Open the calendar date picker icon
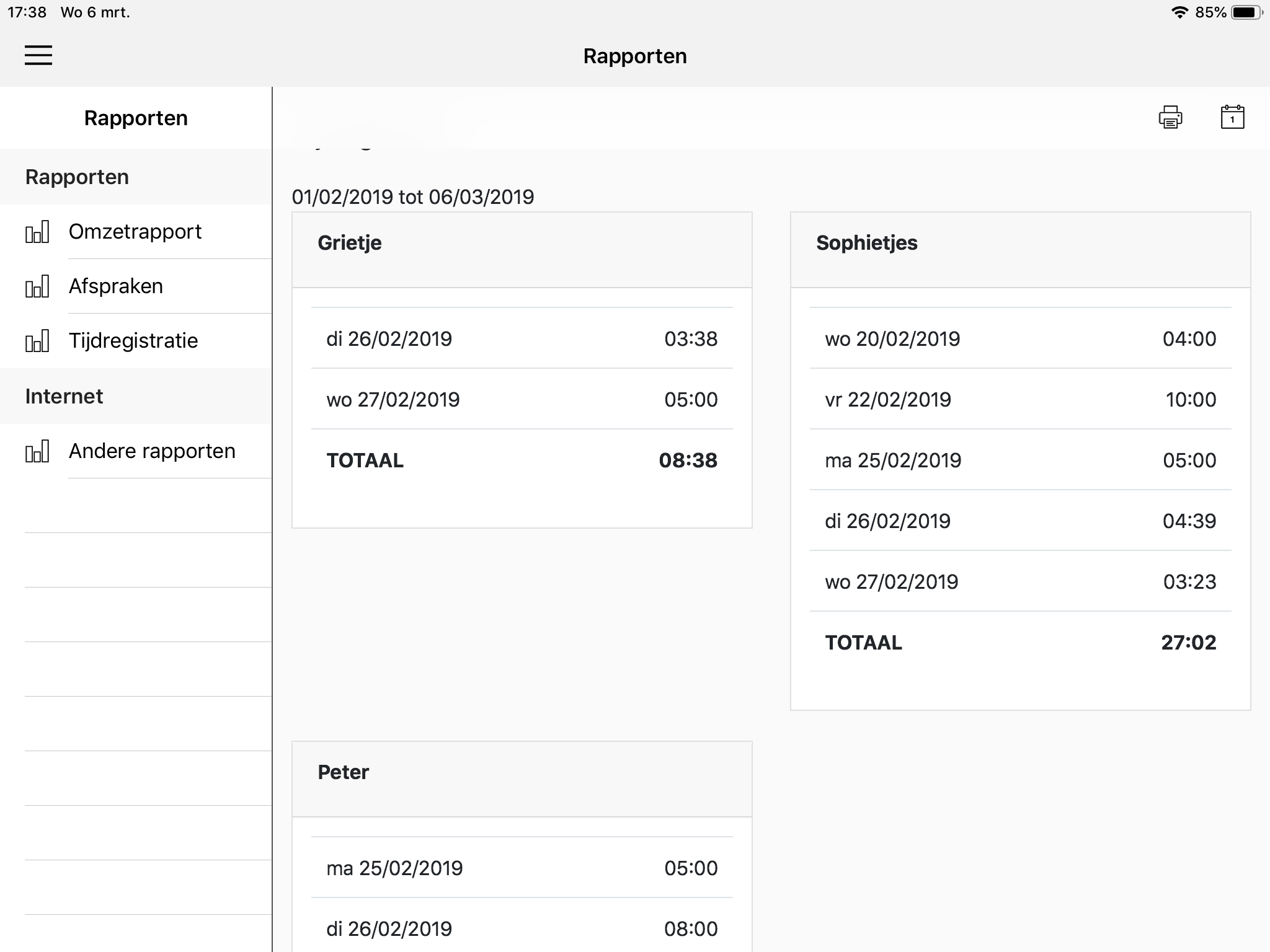 pos(1232,117)
